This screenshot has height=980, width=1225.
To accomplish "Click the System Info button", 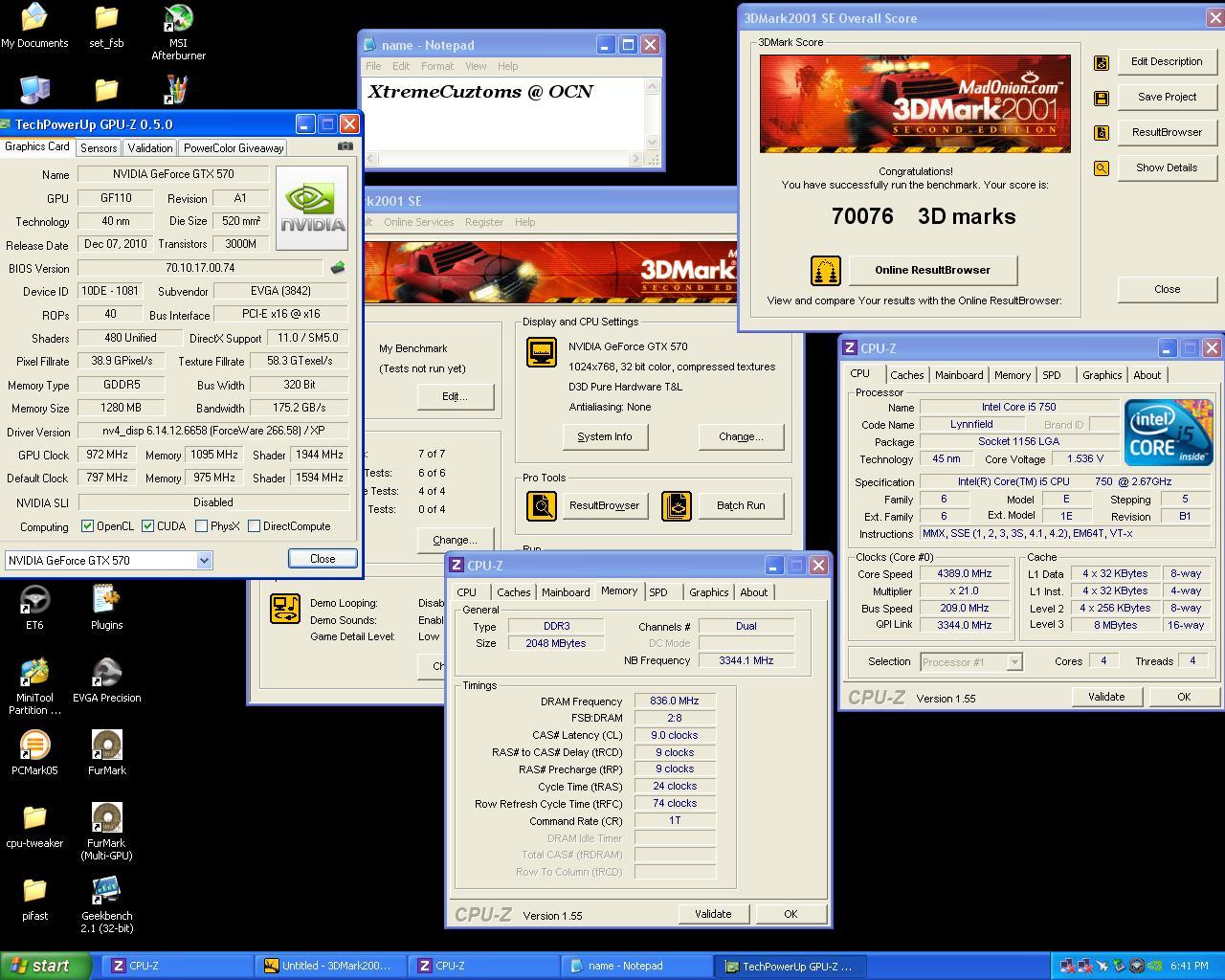I will pyautogui.click(x=605, y=436).
